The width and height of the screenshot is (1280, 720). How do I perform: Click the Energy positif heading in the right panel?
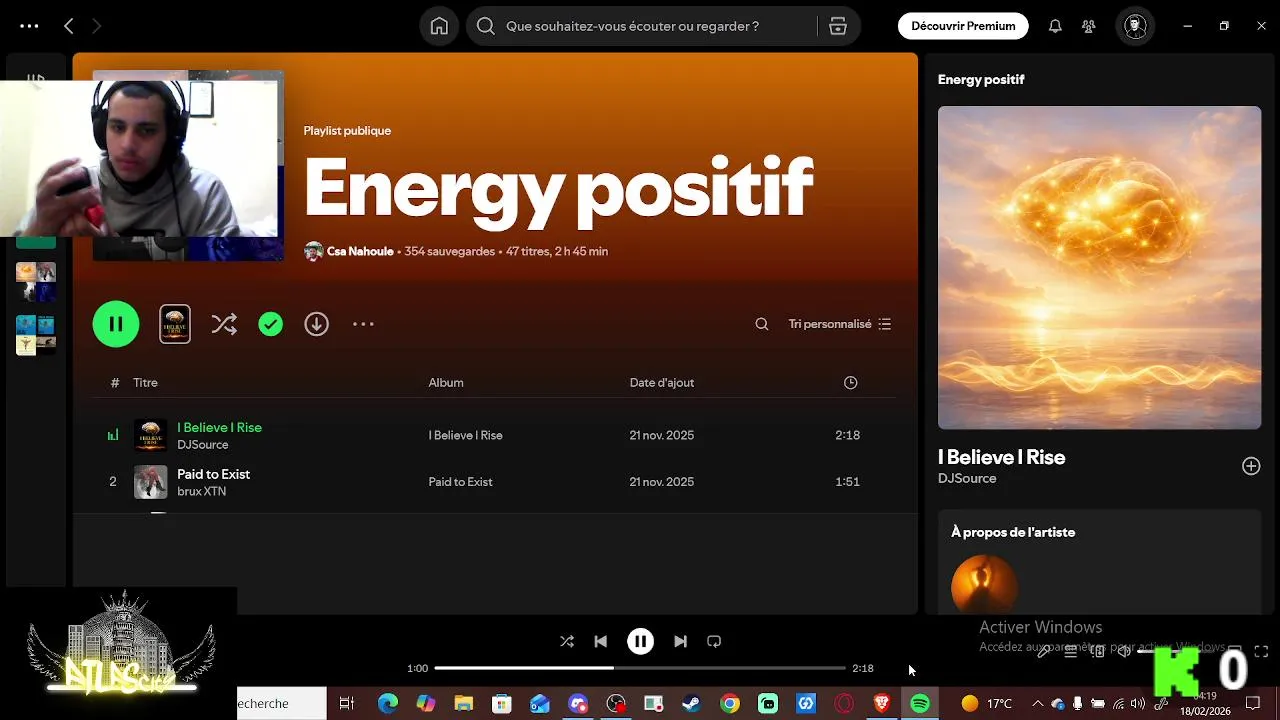(x=981, y=80)
